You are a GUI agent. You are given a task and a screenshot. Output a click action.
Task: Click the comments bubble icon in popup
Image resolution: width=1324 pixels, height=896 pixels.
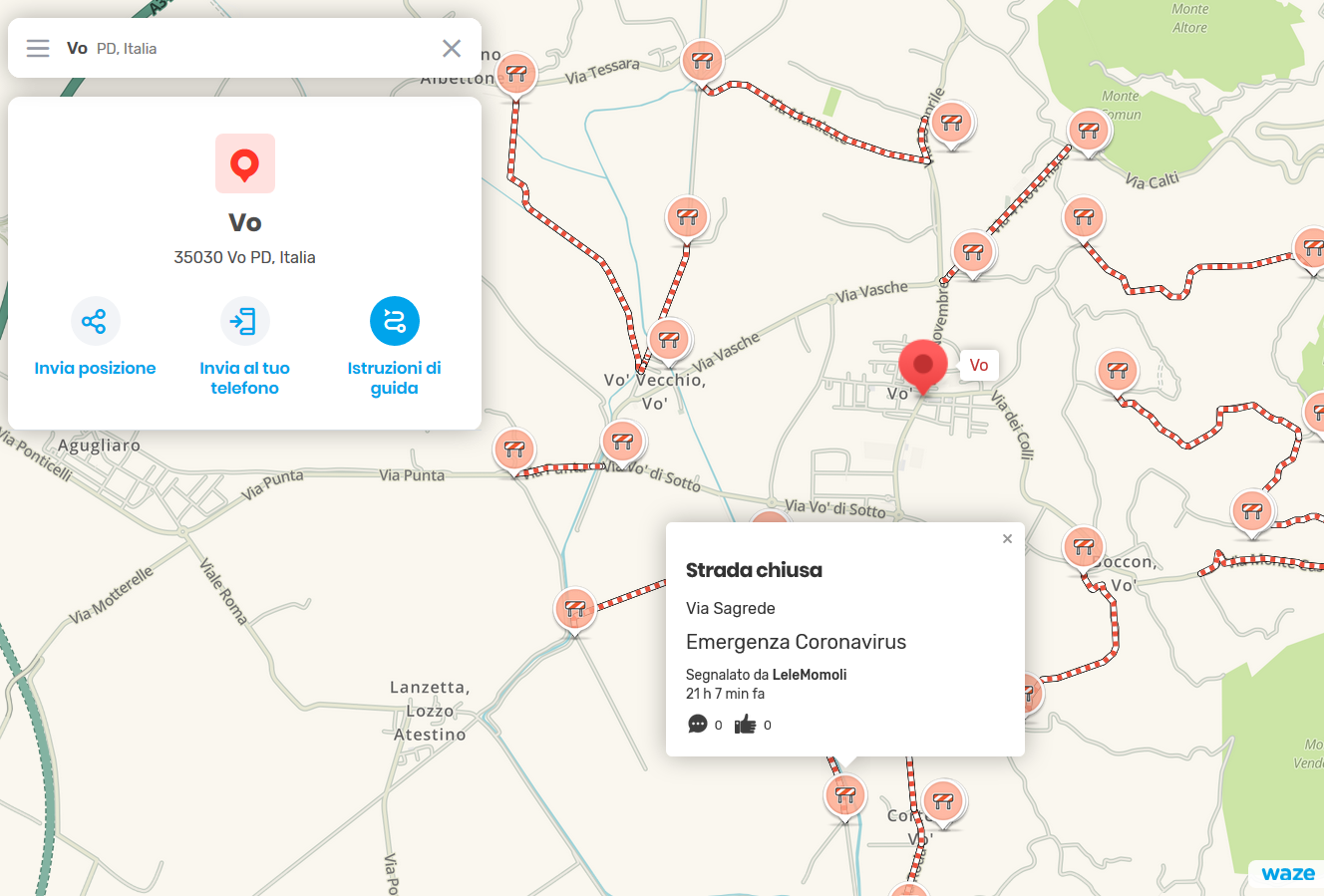click(x=697, y=725)
